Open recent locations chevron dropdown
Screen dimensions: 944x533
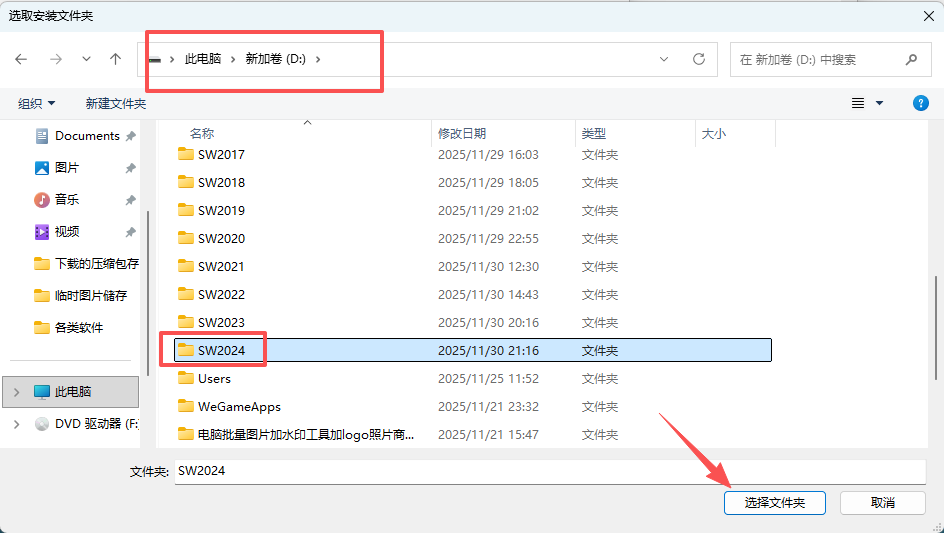click(87, 59)
